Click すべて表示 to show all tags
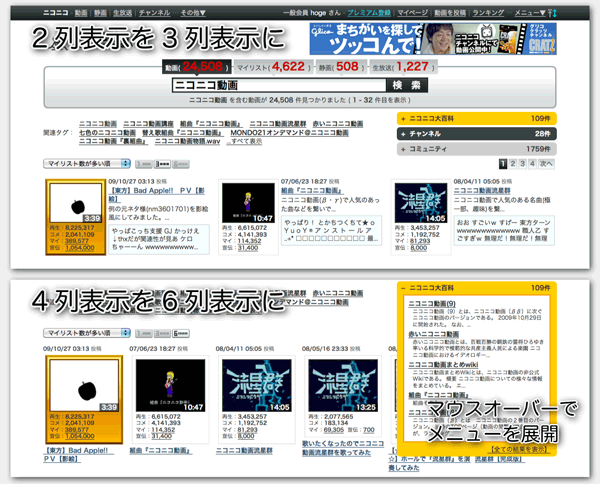 pos(245,142)
